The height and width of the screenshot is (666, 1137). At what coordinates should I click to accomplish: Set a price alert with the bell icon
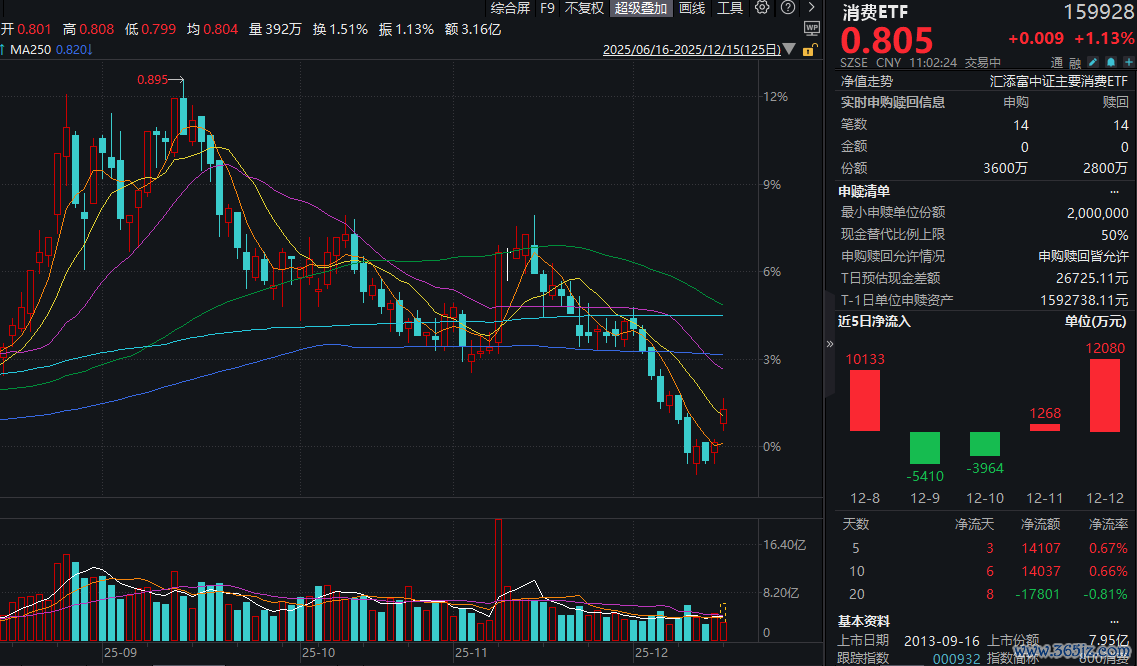point(1111,62)
